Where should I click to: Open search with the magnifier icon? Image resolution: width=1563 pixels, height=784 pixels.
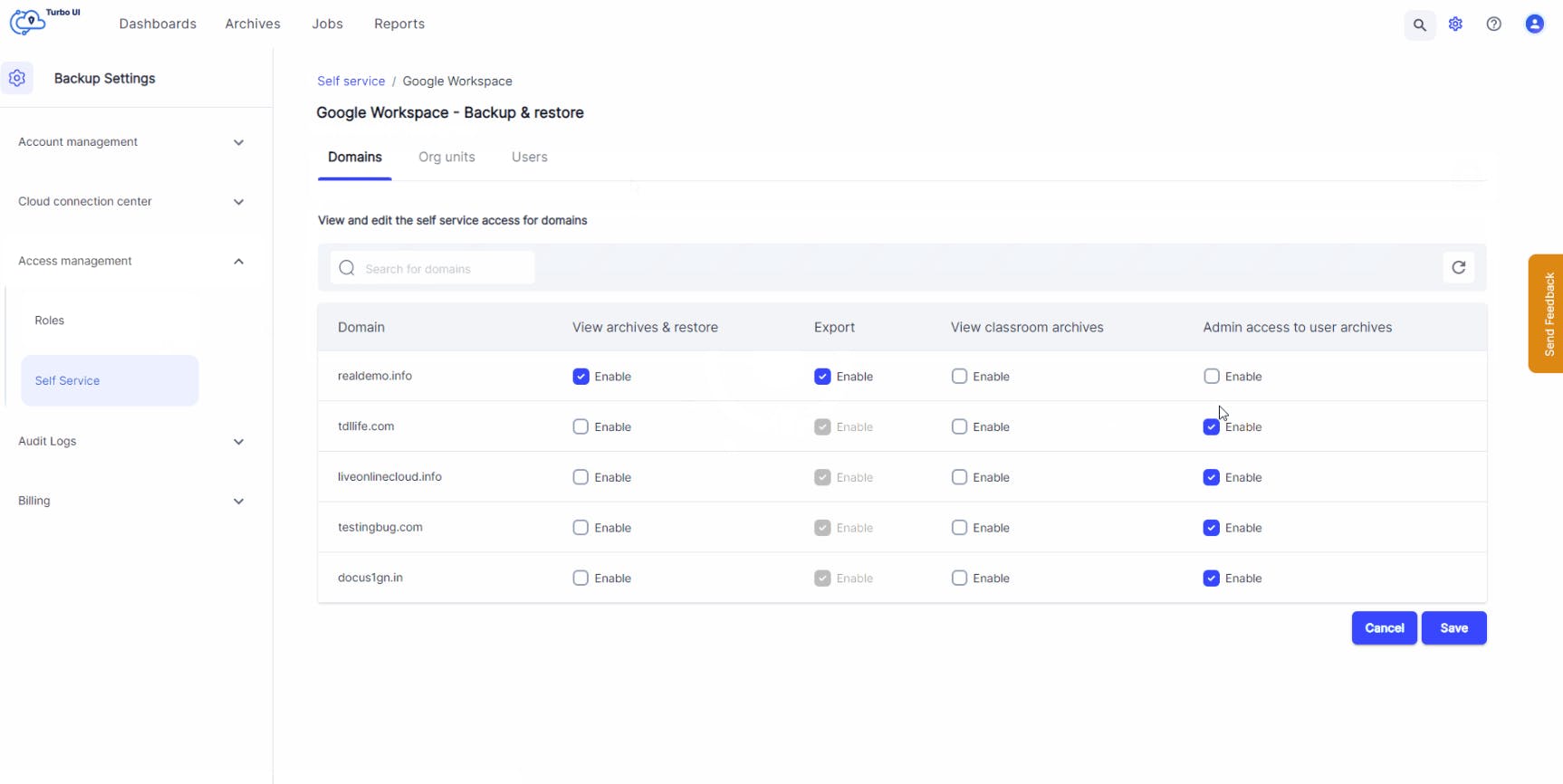click(1419, 24)
